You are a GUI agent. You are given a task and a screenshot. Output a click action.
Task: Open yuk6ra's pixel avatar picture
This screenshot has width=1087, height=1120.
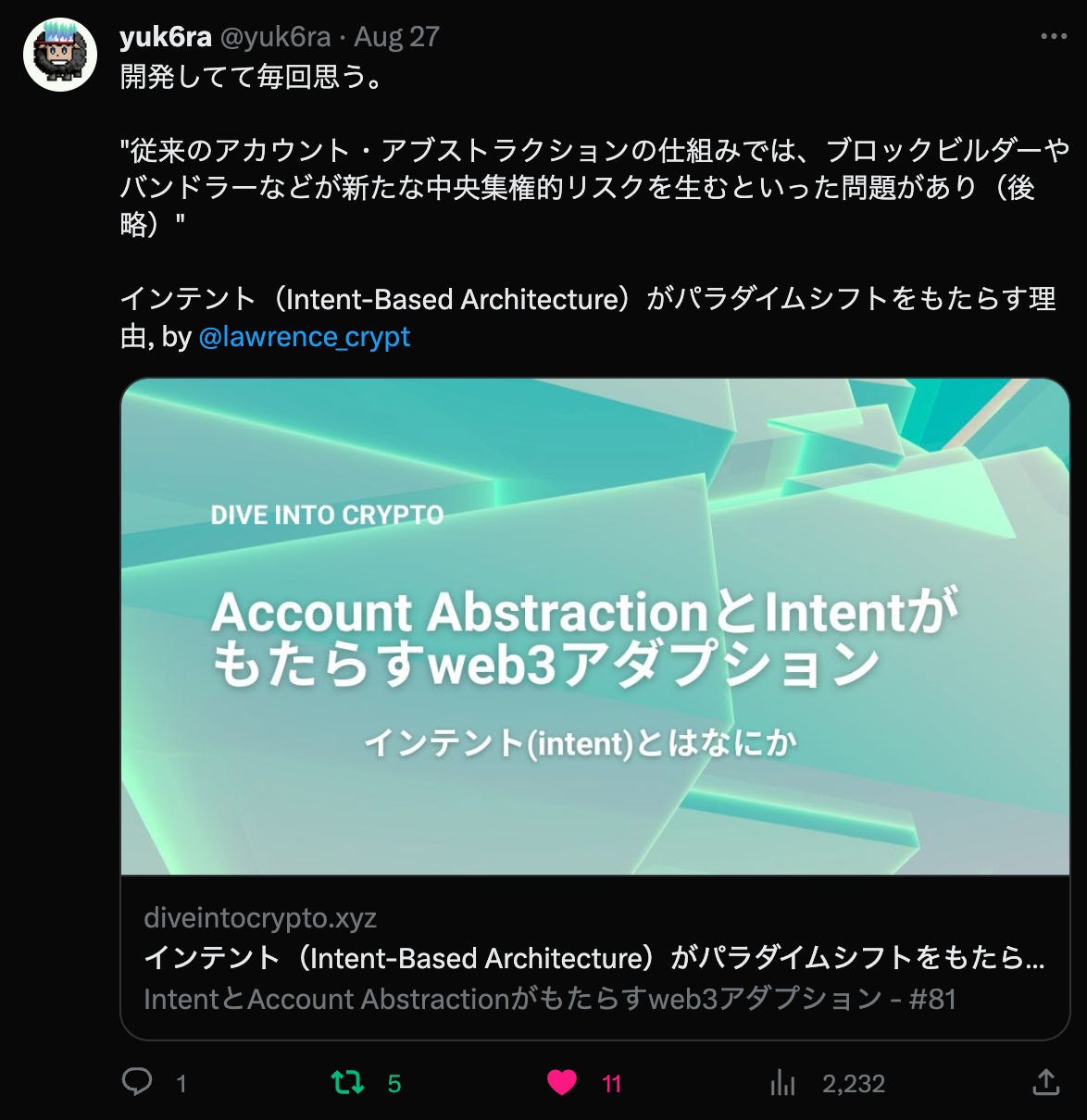(60, 55)
